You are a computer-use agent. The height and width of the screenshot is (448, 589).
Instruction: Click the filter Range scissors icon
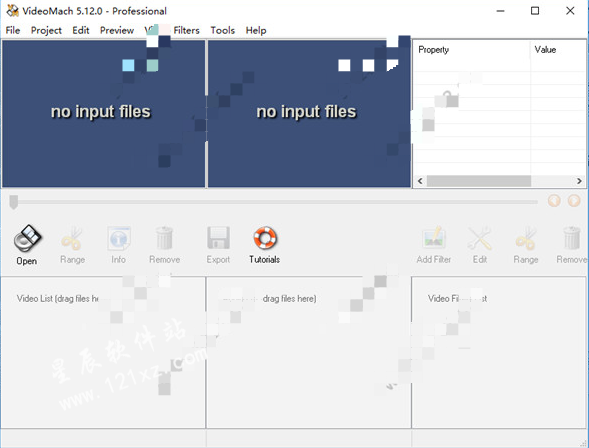(526, 238)
